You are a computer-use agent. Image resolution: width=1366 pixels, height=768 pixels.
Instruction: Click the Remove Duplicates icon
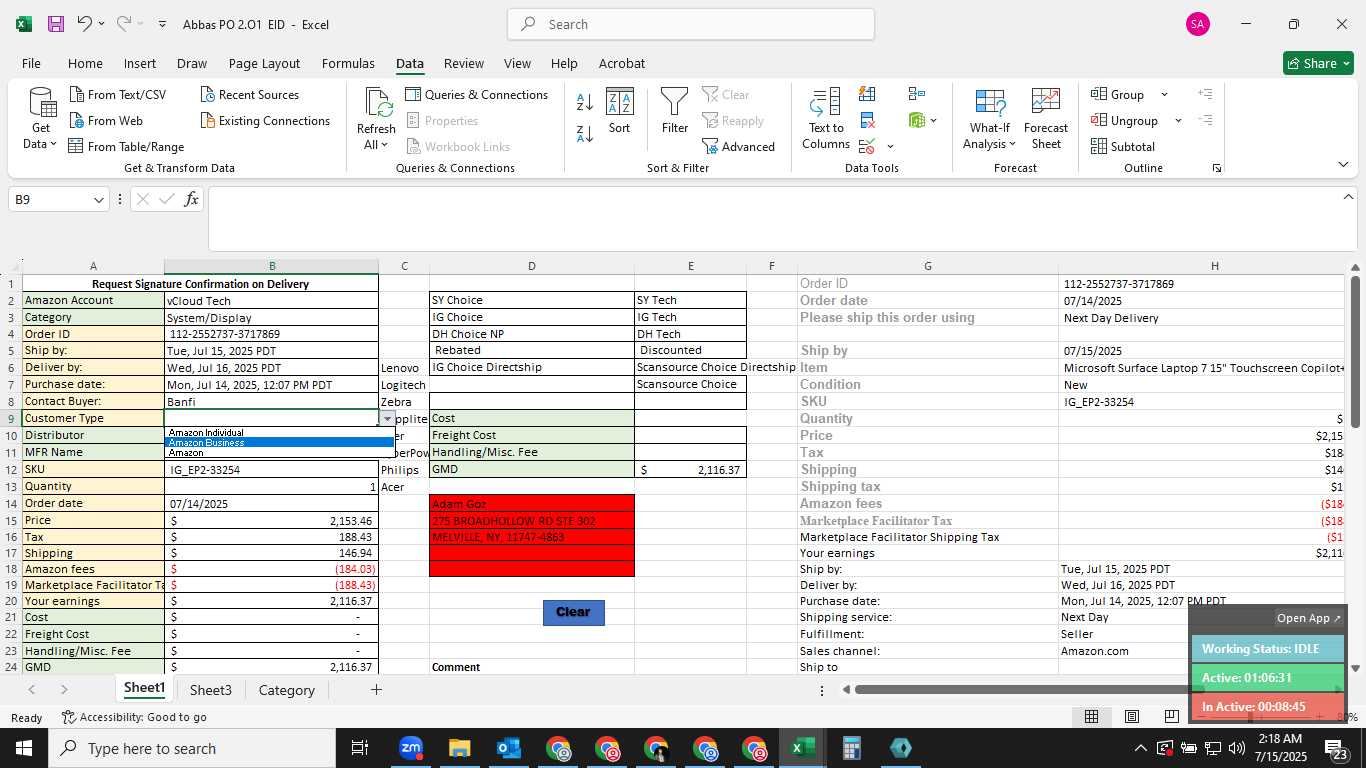pyautogui.click(x=867, y=120)
